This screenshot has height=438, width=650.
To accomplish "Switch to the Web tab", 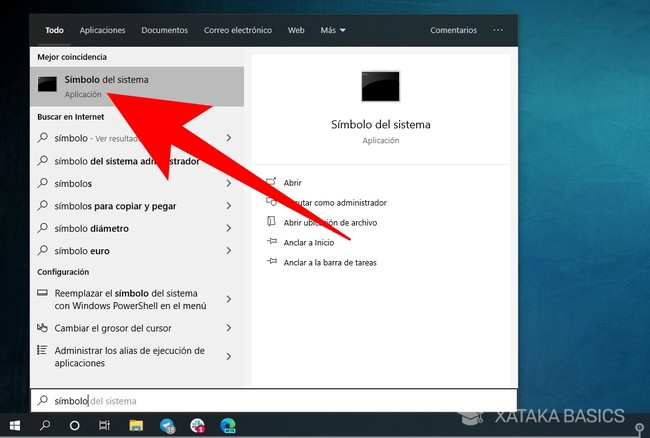I will (x=296, y=30).
